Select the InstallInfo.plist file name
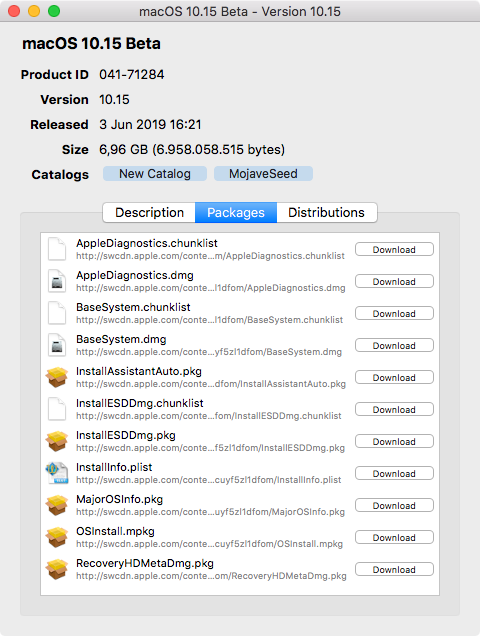The height and width of the screenshot is (636, 480). coord(114,467)
